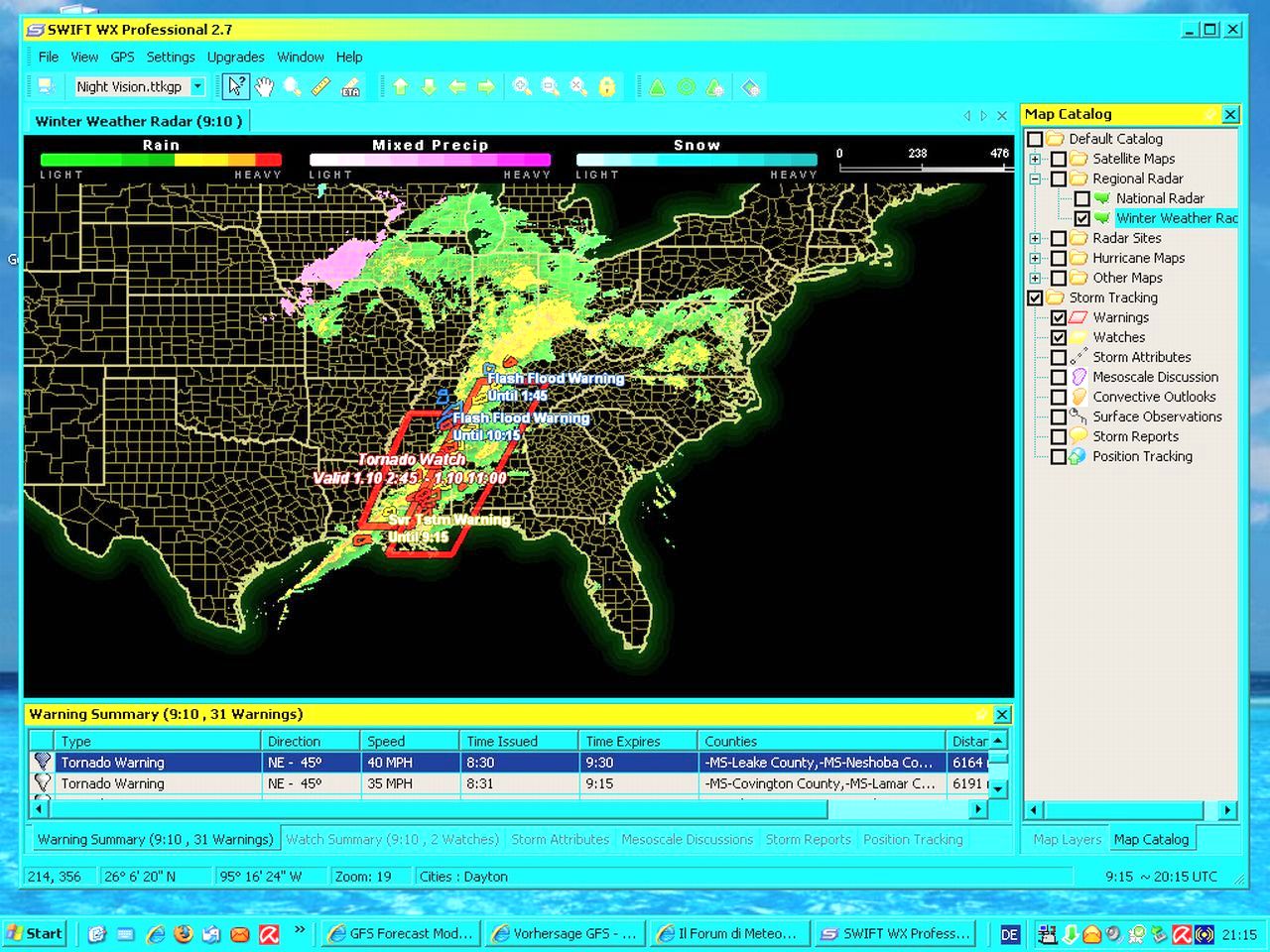Close the Warning Summary panel

click(1002, 714)
